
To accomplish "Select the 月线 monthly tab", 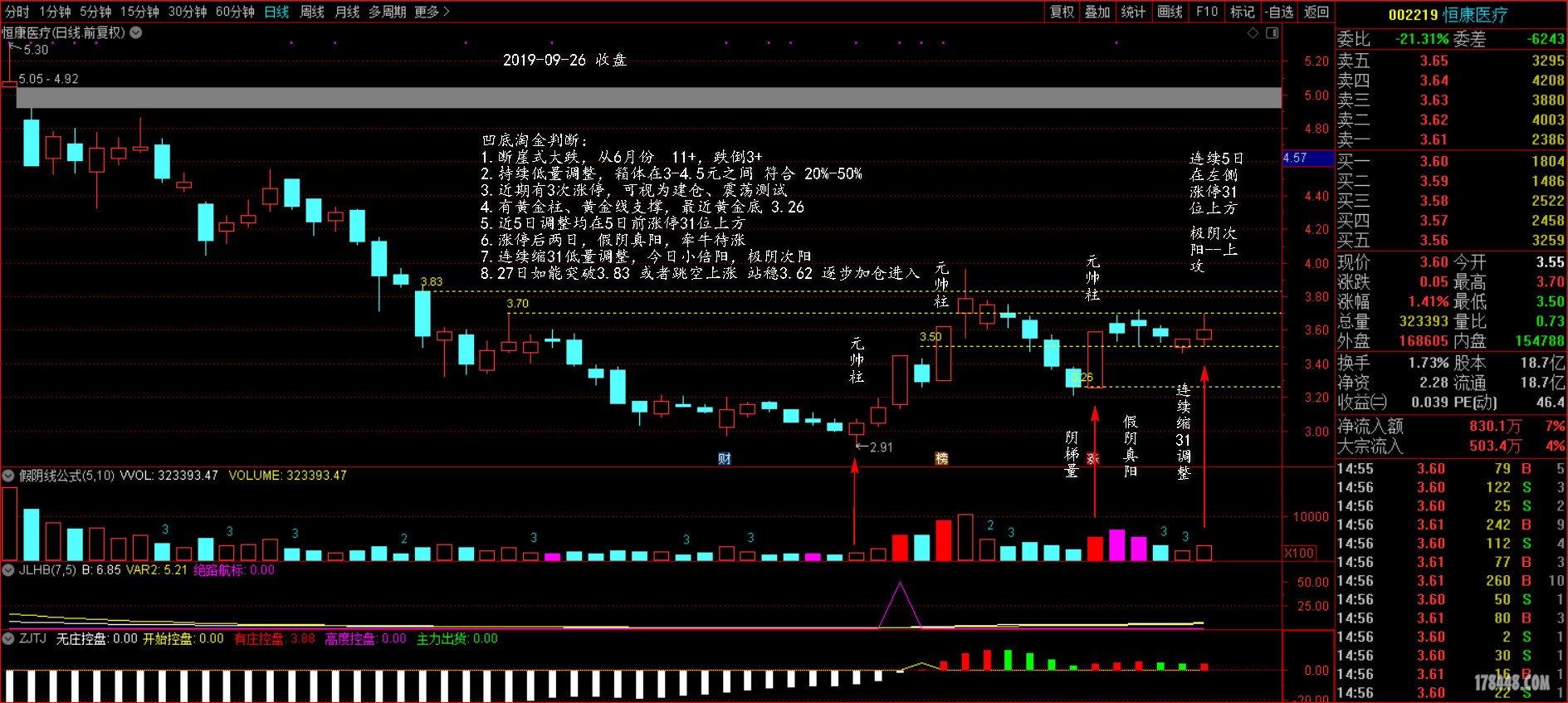I will (347, 12).
